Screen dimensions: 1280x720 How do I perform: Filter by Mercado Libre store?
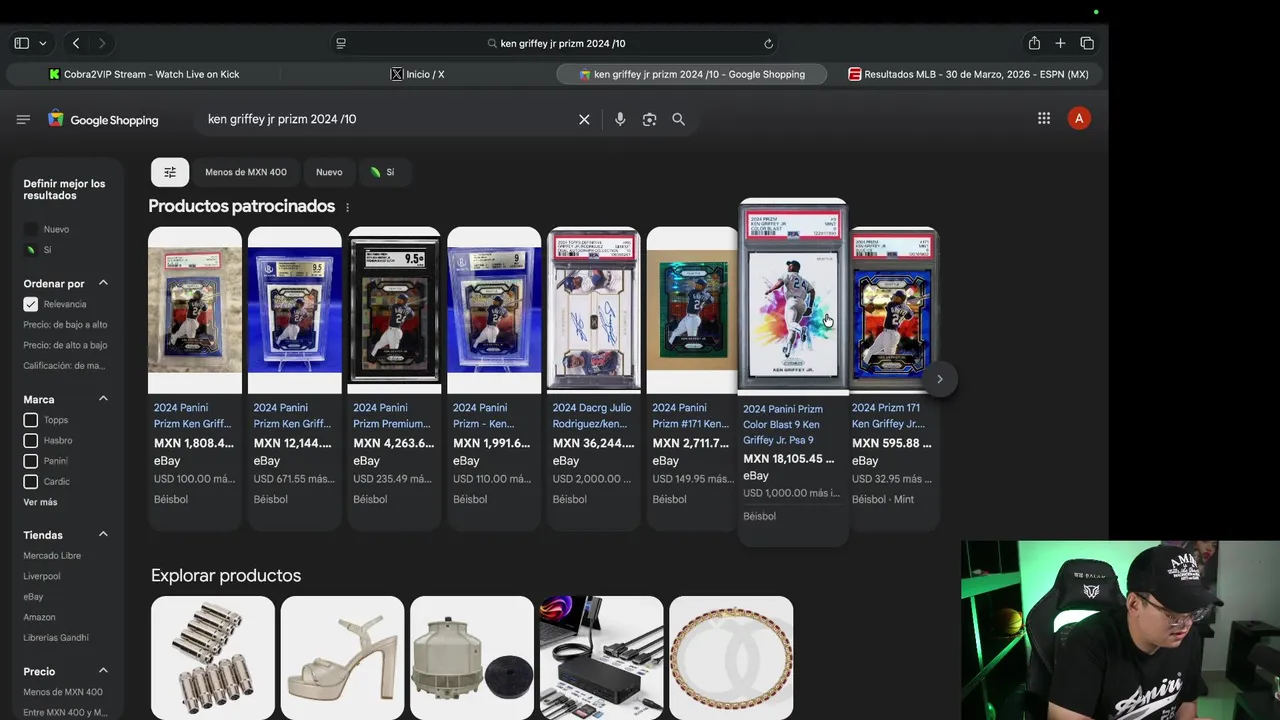click(x=52, y=556)
